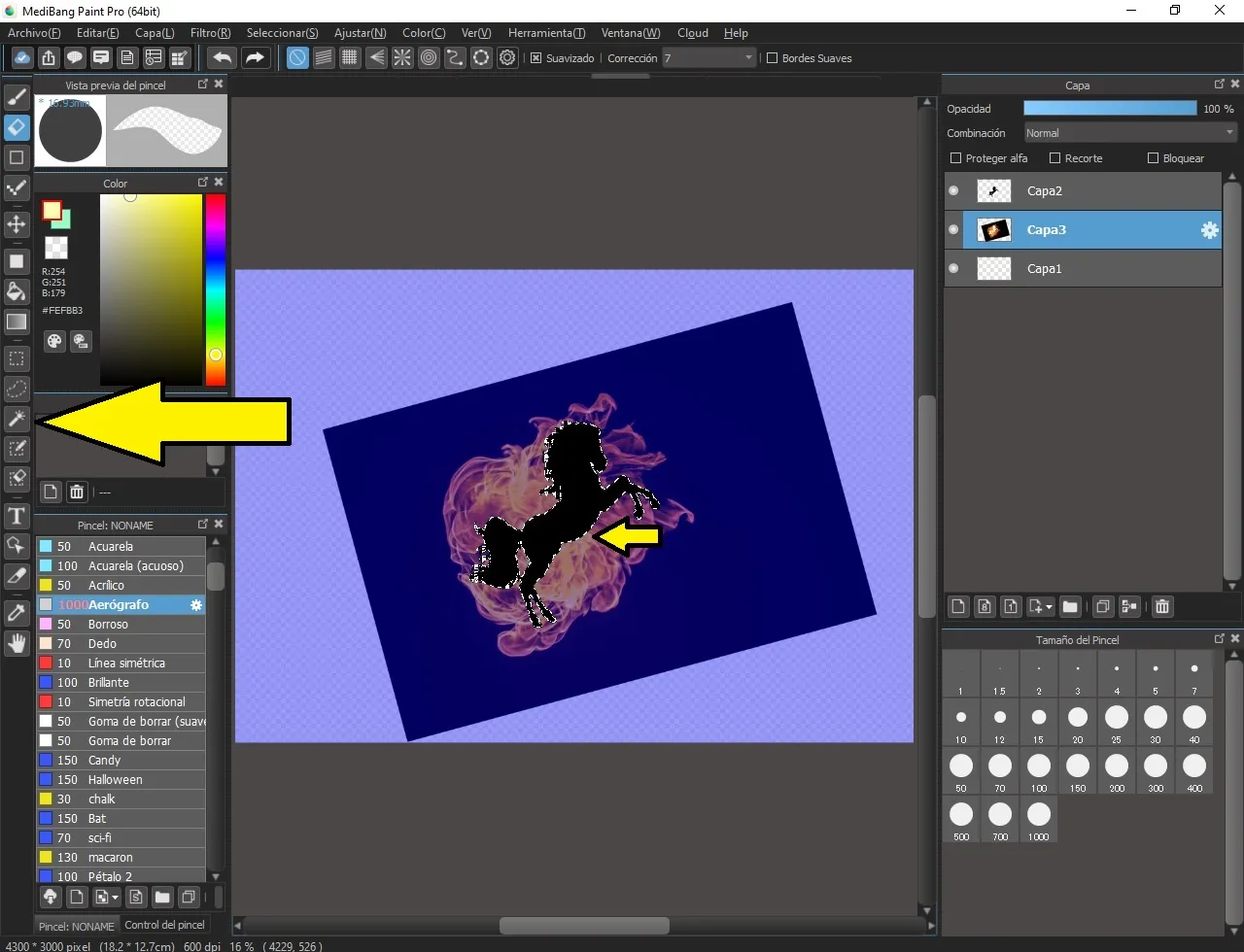The width and height of the screenshot is (1244, 952).
Task: Open the Combinación blend mode dropdown
Action: (1130, 133)
